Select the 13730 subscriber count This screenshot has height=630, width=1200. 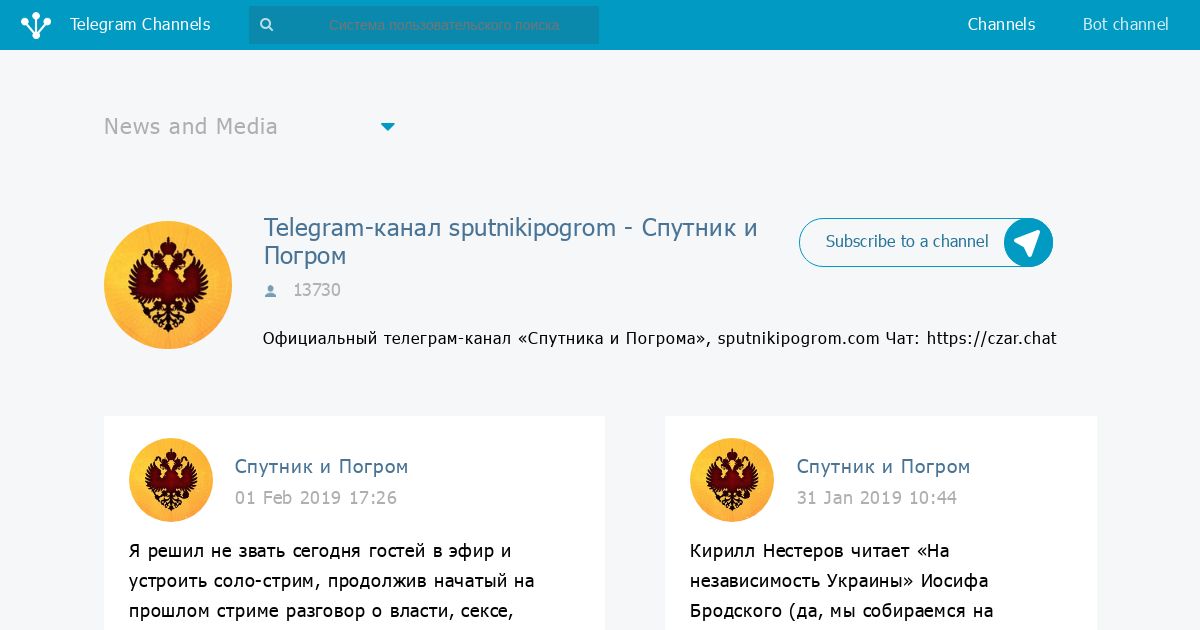(317, 290)
